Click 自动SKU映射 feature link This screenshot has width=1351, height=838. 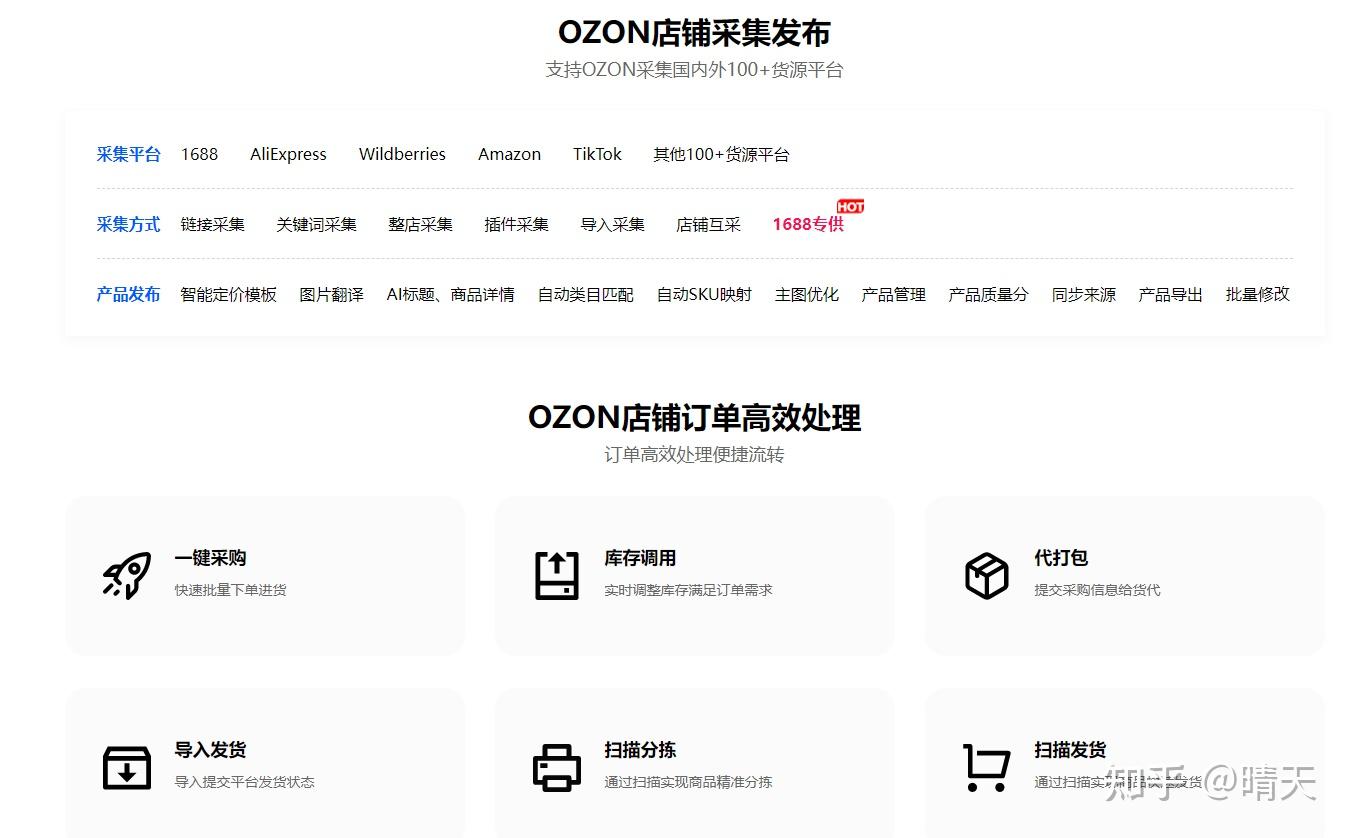705,294
